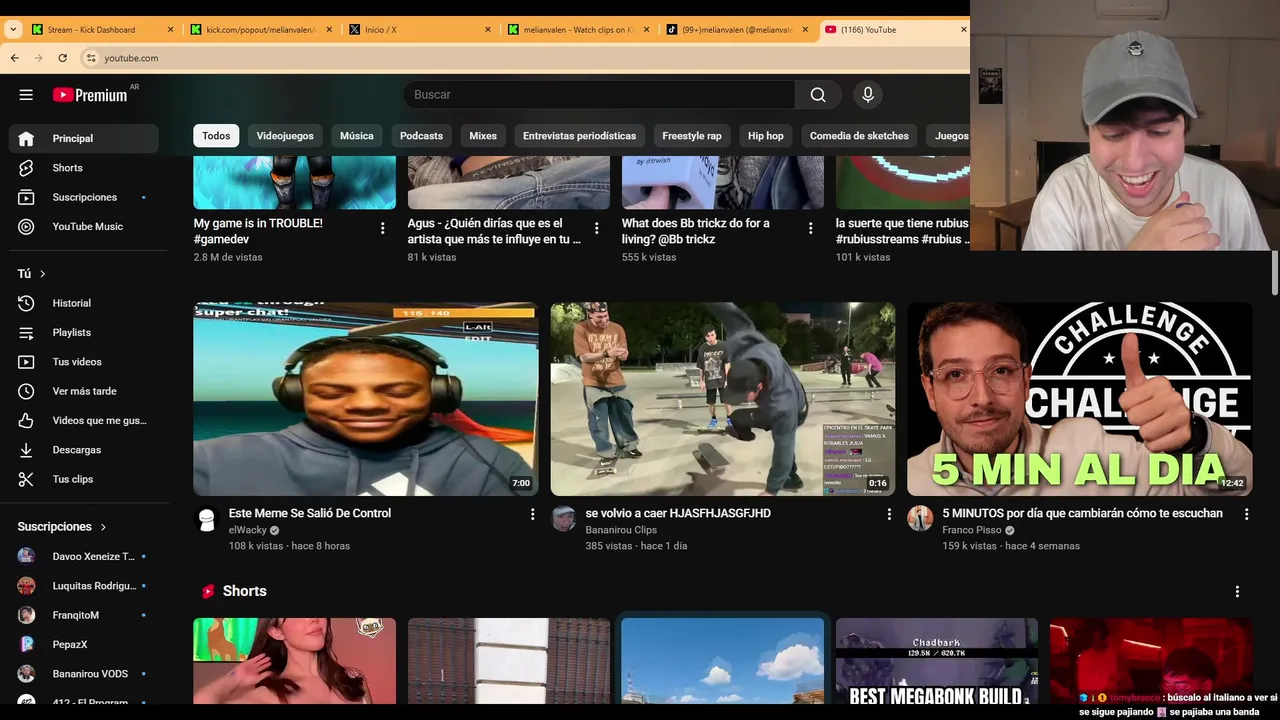Filter by Podcasts chip
Image resolution: width=1280 pixels, height=720 pixels.
point(421,136)
